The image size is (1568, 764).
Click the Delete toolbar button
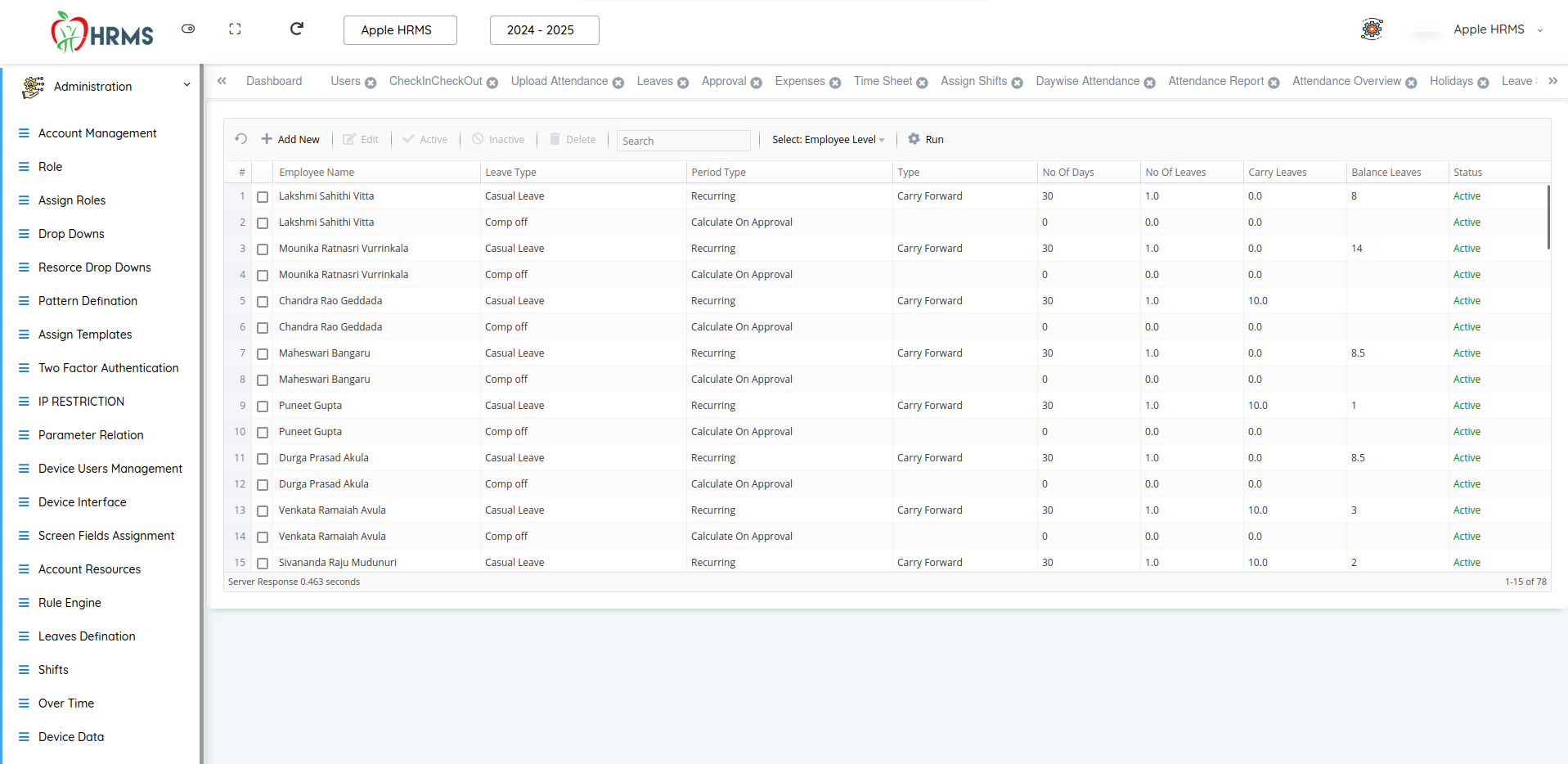click(x=573, y=139)
